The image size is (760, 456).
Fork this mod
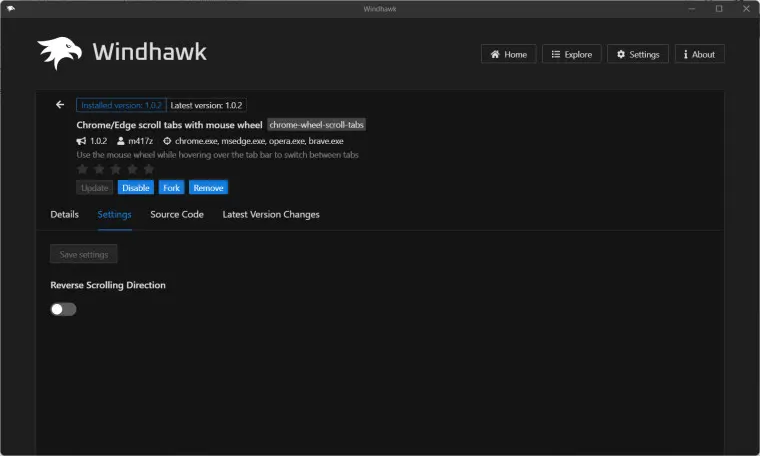(172, 187)
